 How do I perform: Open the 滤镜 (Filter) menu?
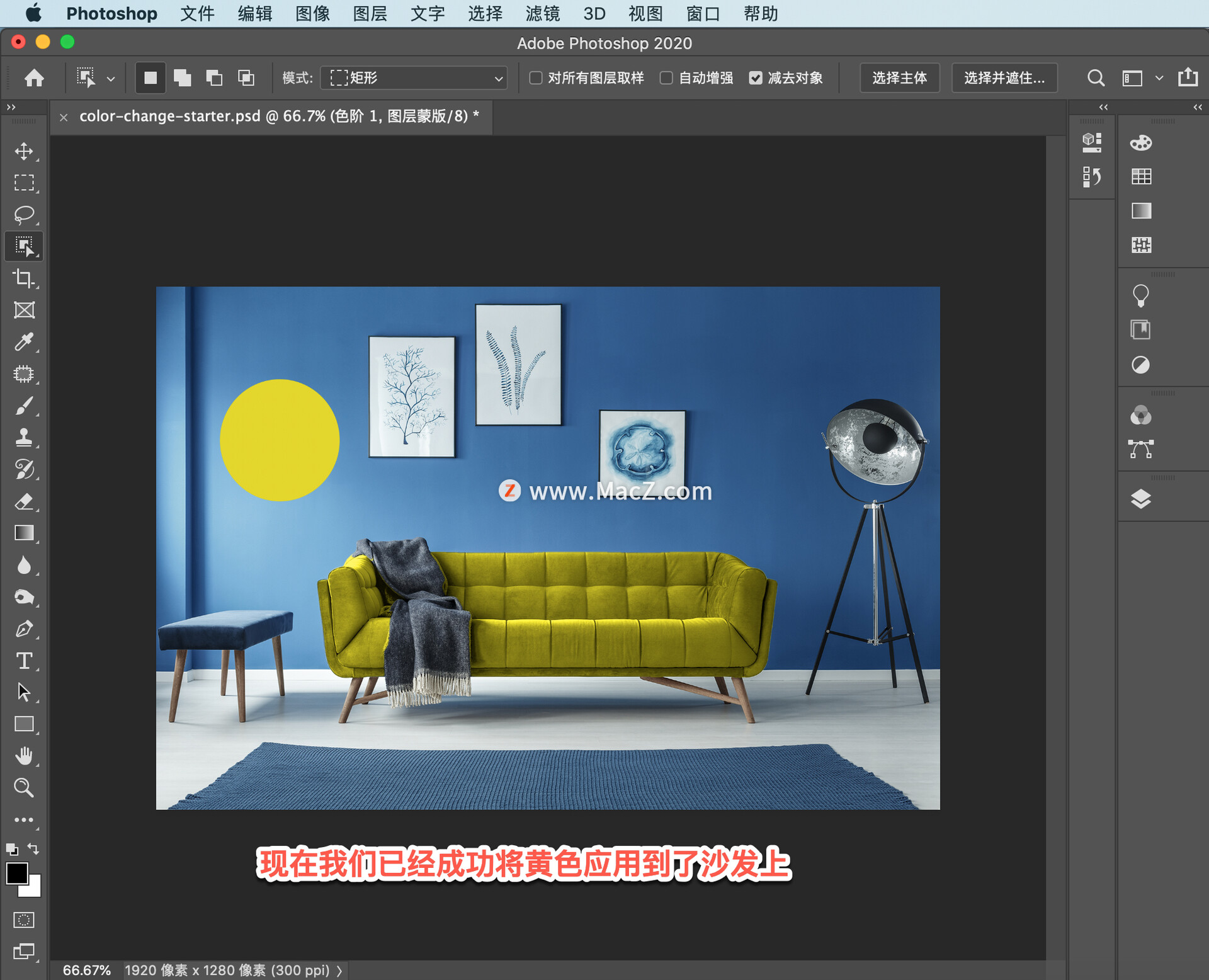point(542,14)
